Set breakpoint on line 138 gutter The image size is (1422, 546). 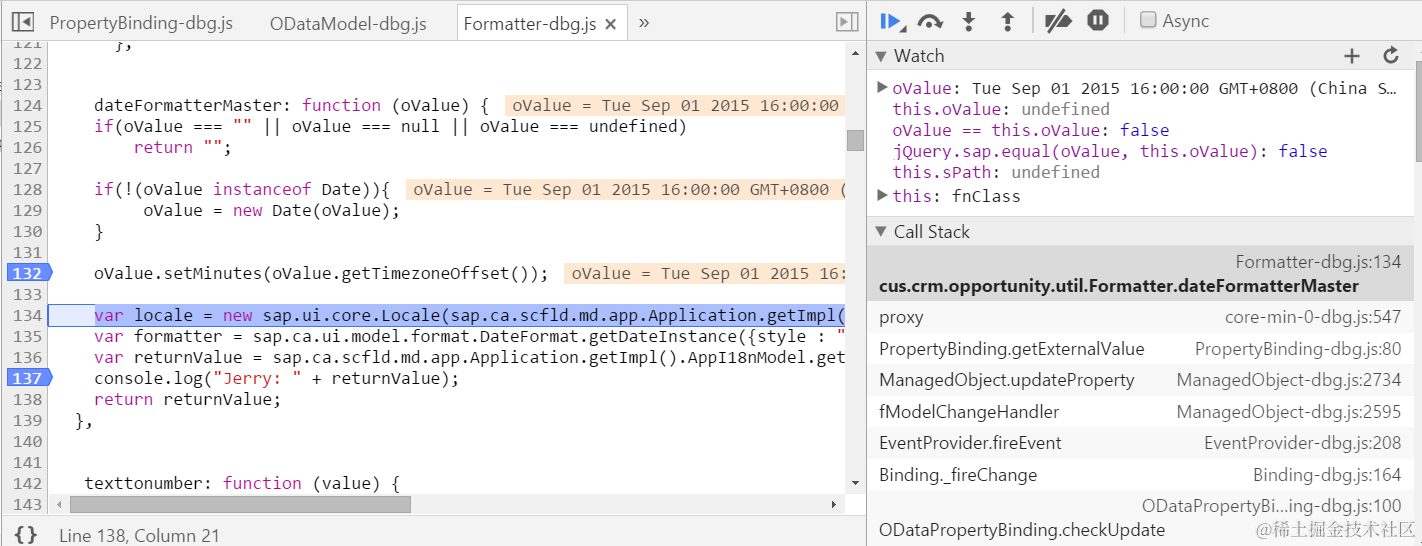(x=27, y=399)
